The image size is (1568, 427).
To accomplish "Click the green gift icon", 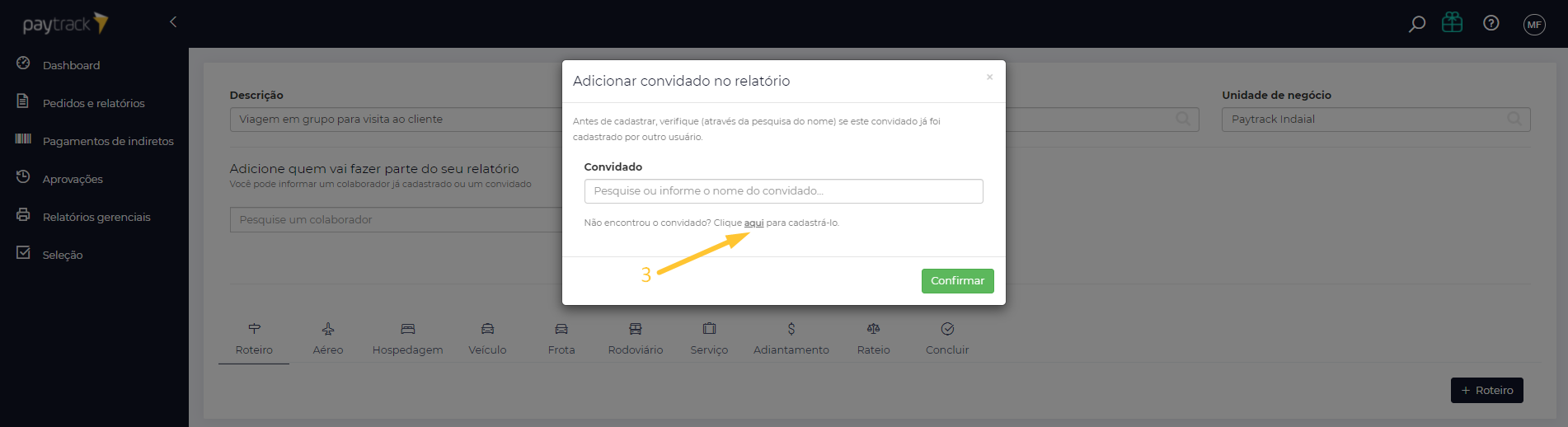I will 1453,22.
